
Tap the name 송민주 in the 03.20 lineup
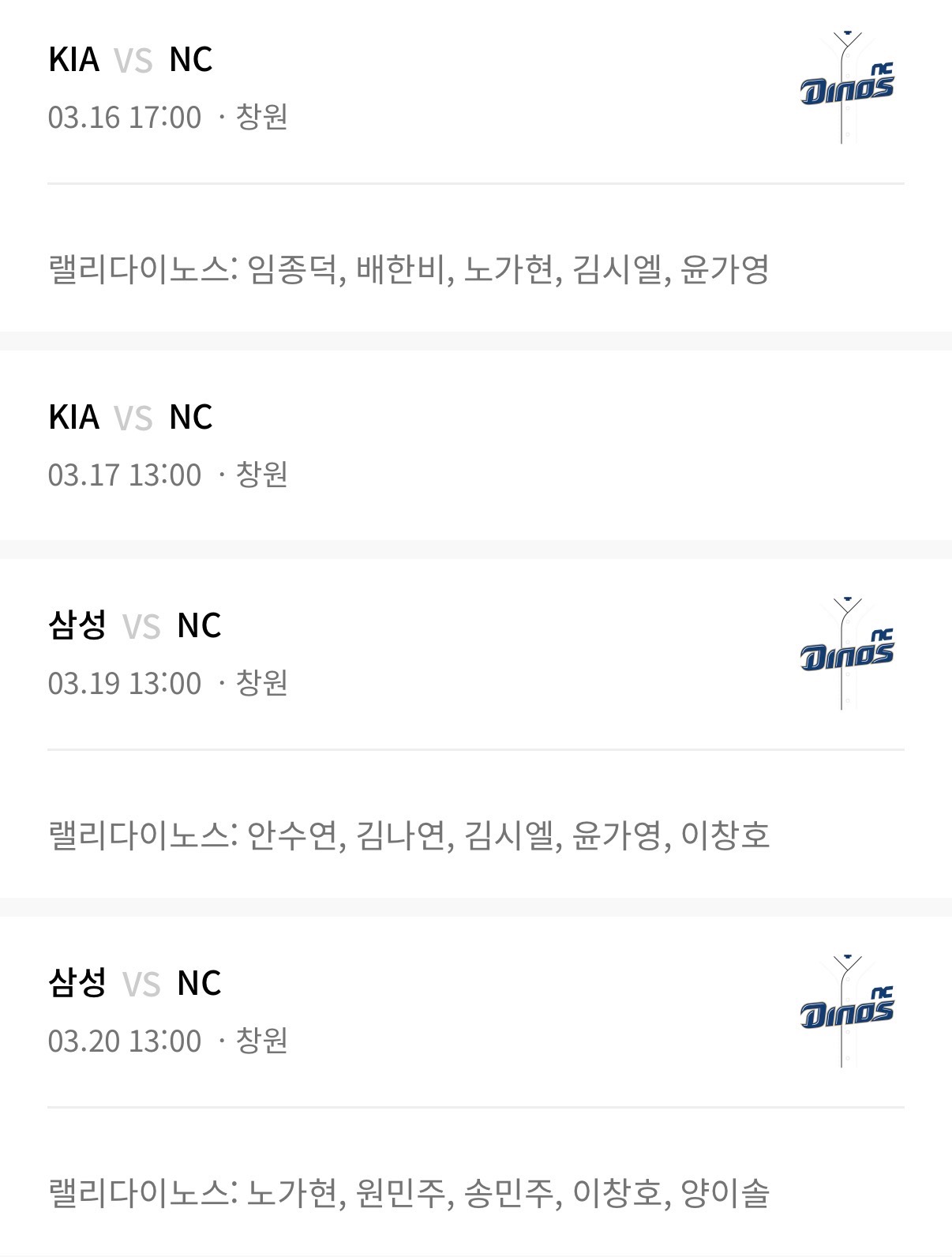[508, 1193]
